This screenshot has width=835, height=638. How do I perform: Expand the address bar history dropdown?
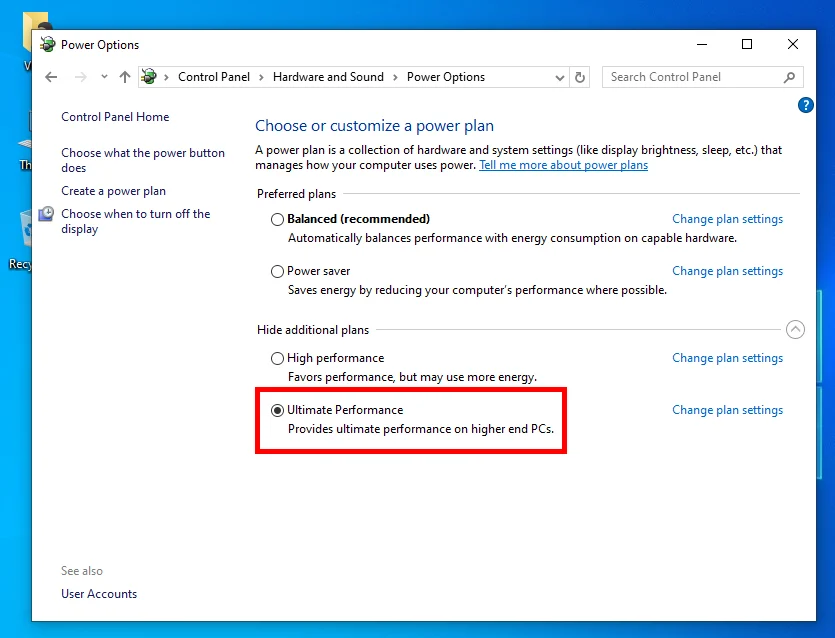point(560,78)
